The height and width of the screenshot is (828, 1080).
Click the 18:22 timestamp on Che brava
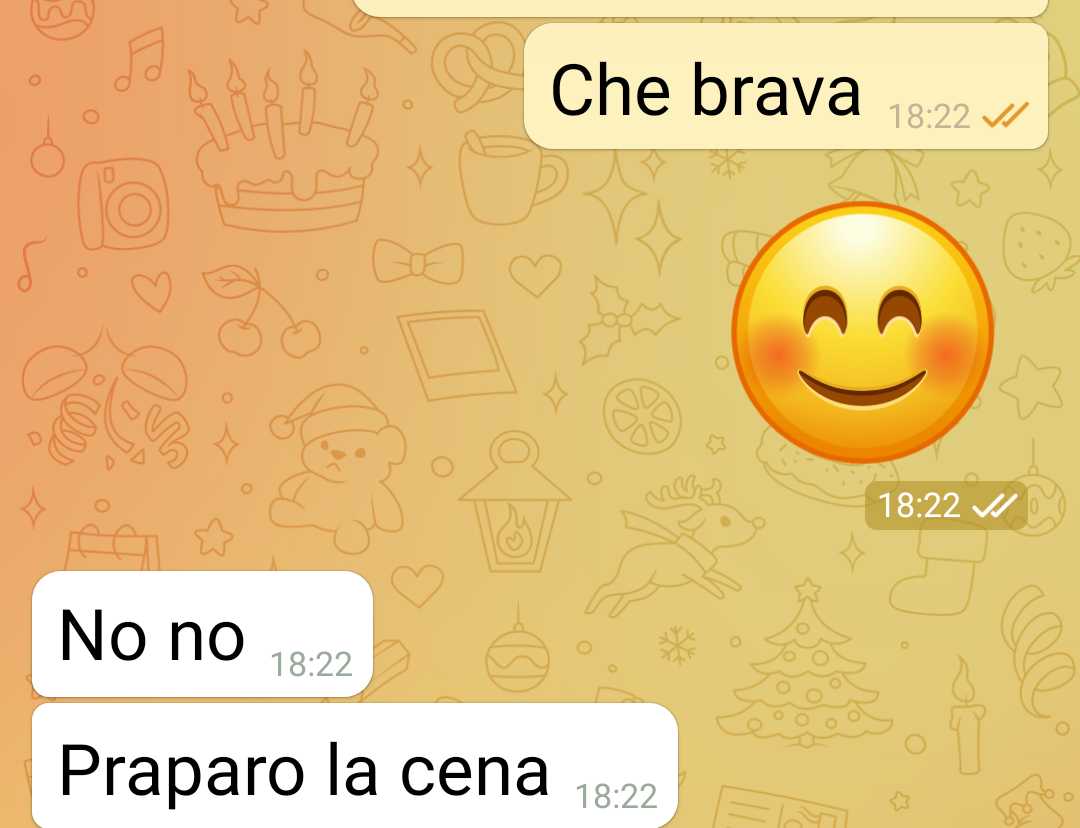(928, 116)
